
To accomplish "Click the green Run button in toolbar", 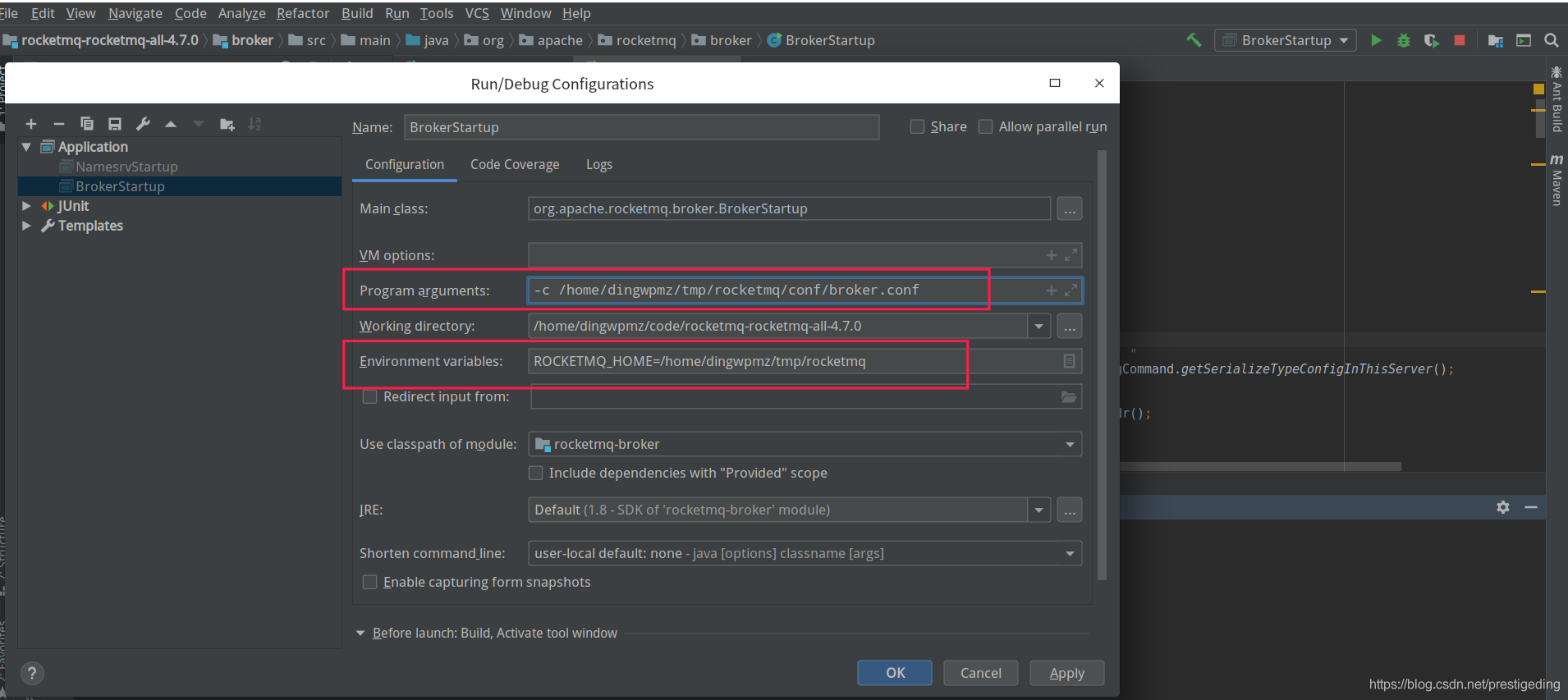I will [1376, 40].
